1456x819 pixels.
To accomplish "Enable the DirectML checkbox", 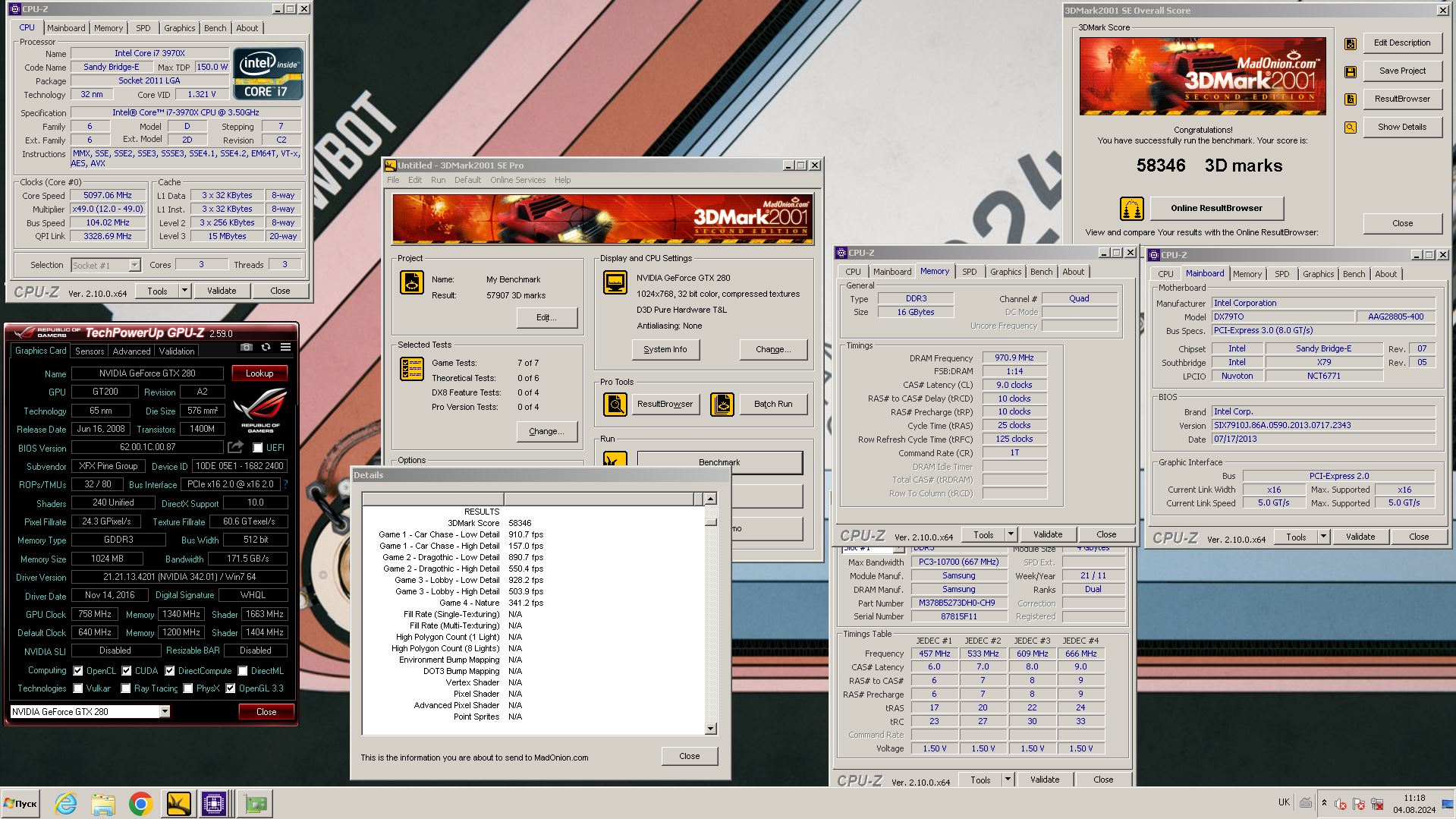I will click(x=242, y=671).
